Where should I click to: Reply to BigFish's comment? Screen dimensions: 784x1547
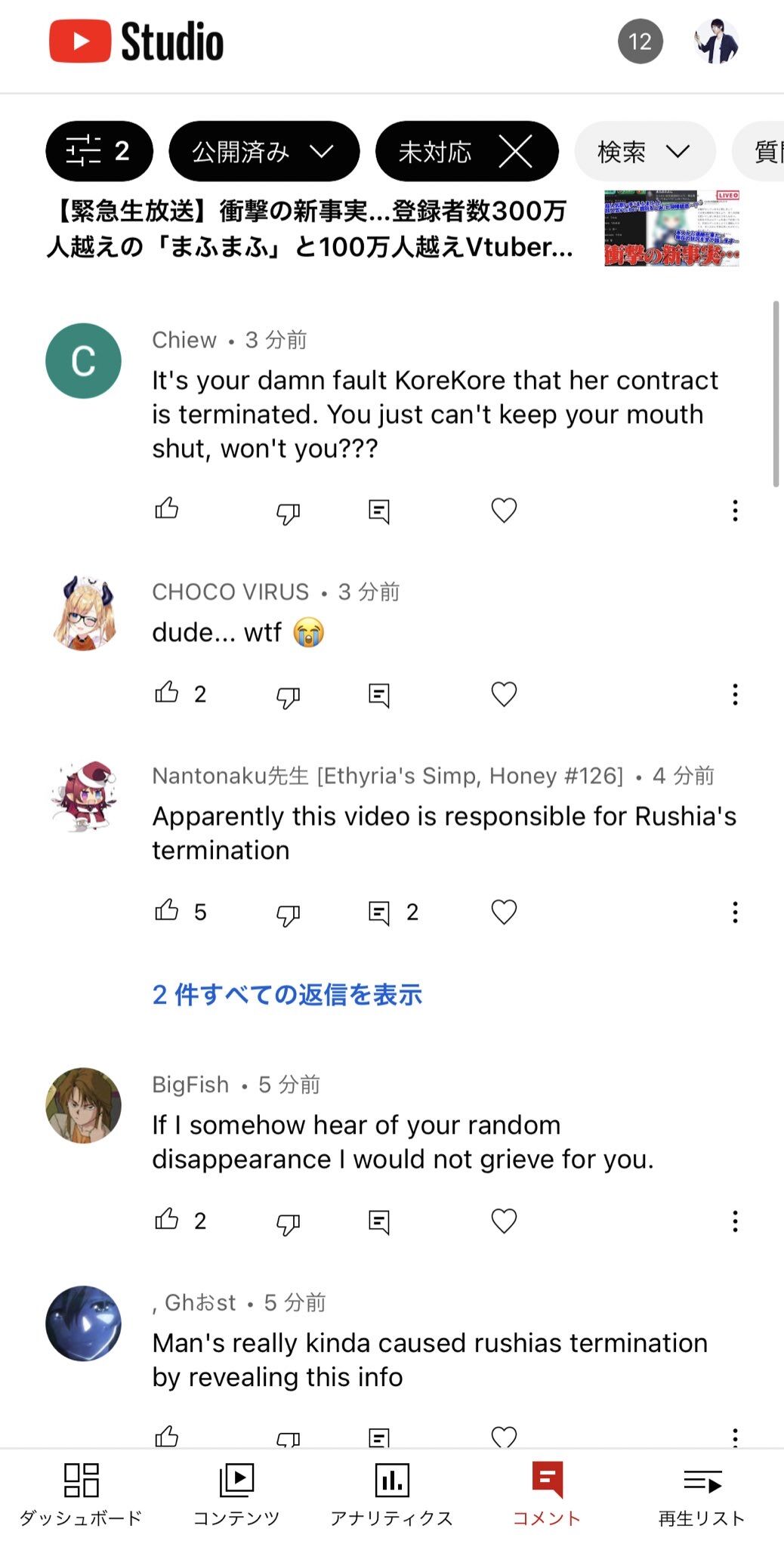379,1221
